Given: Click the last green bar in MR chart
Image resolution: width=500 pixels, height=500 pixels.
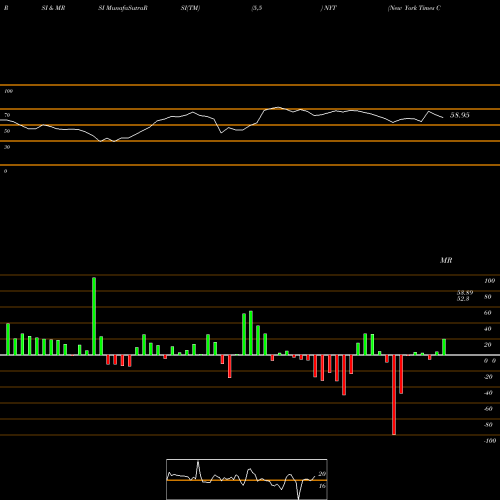Looking at the screenshot, I should pos(444,347).
